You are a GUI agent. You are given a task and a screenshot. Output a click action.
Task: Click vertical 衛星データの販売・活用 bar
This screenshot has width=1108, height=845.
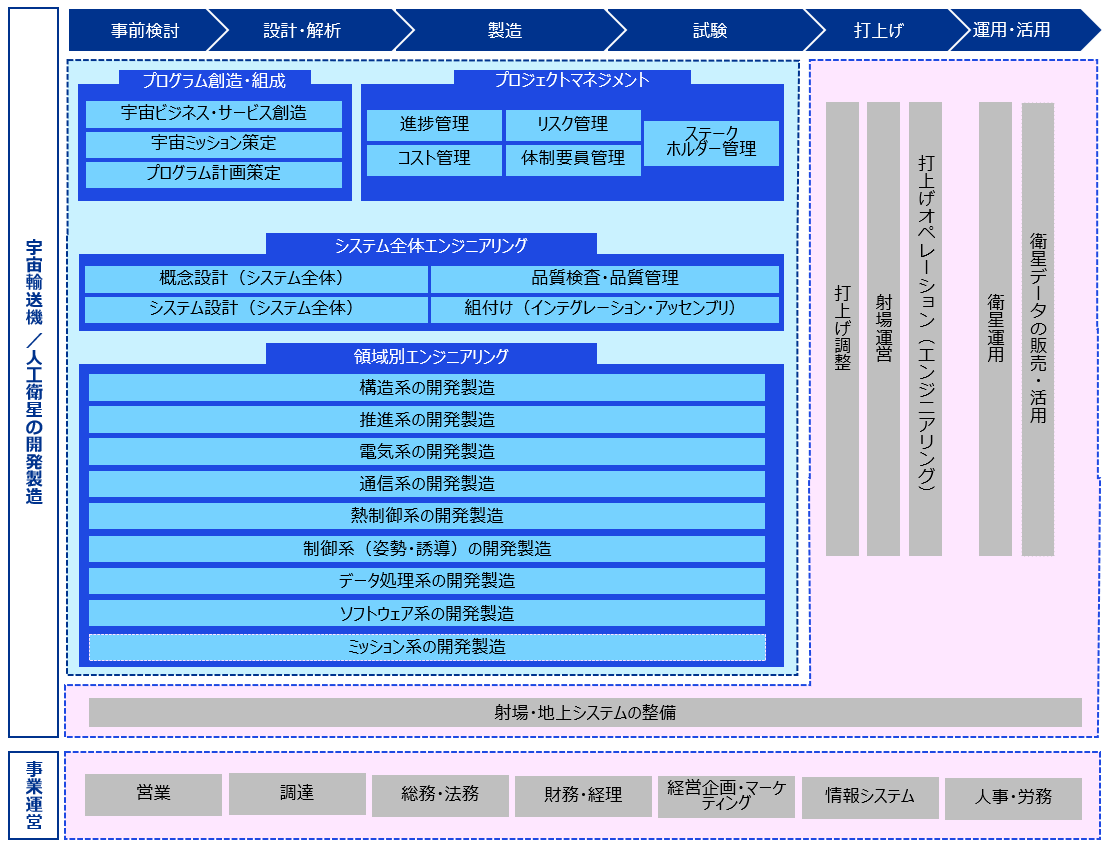pyautogui.click(x=1038, y=329)
